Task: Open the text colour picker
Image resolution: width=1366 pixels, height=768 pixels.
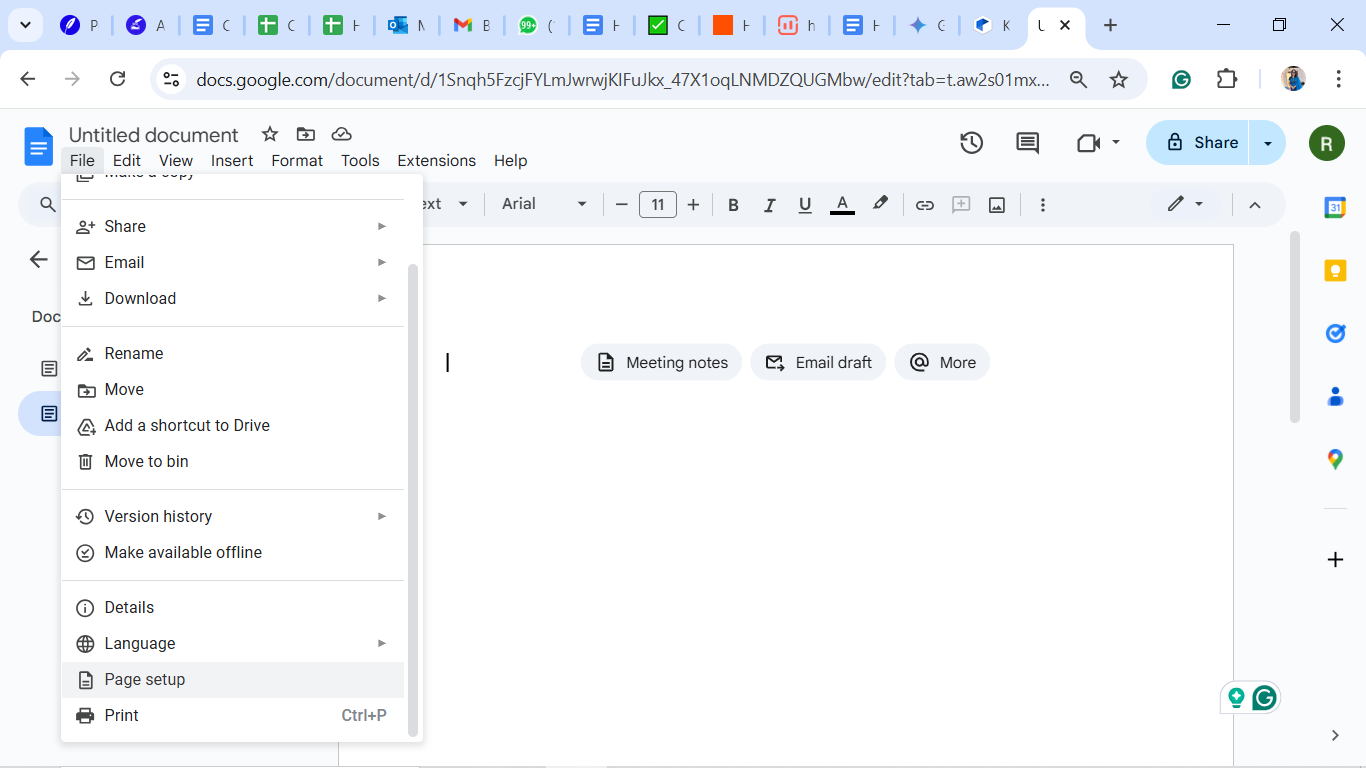Action: click(x=843, y=205)
